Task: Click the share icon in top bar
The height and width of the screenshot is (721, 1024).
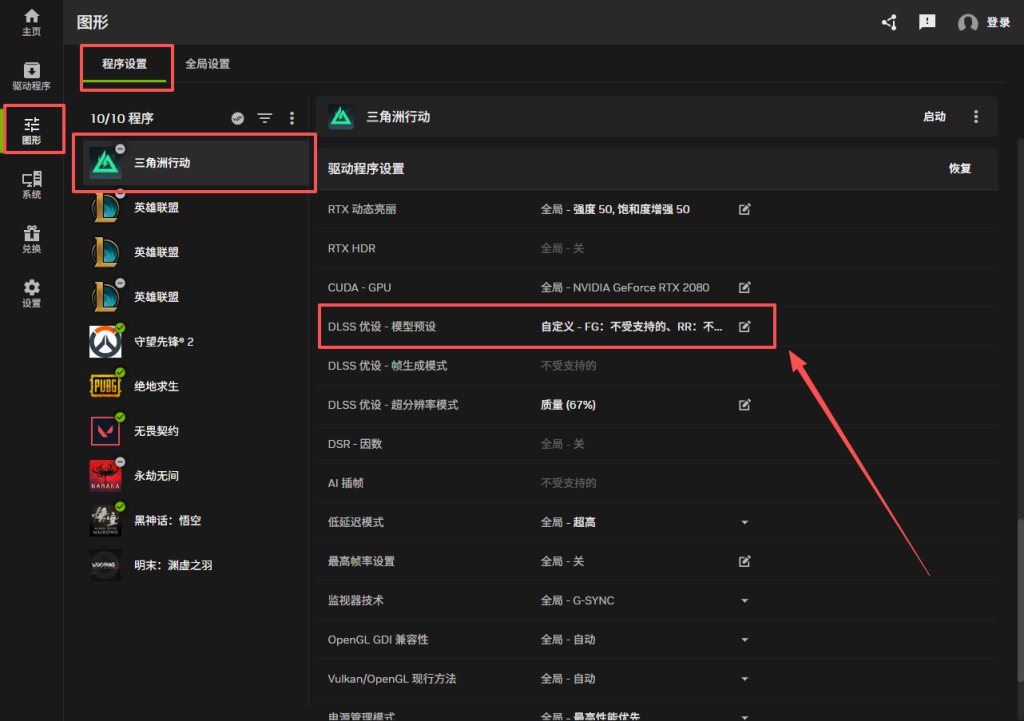Action: (889, 22)
